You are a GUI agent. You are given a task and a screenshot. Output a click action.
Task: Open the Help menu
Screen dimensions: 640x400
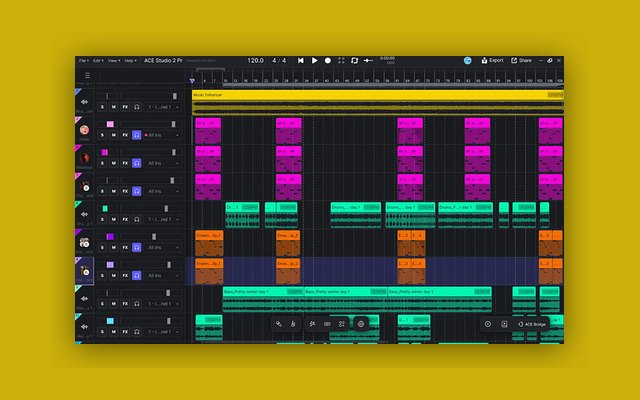130,60
